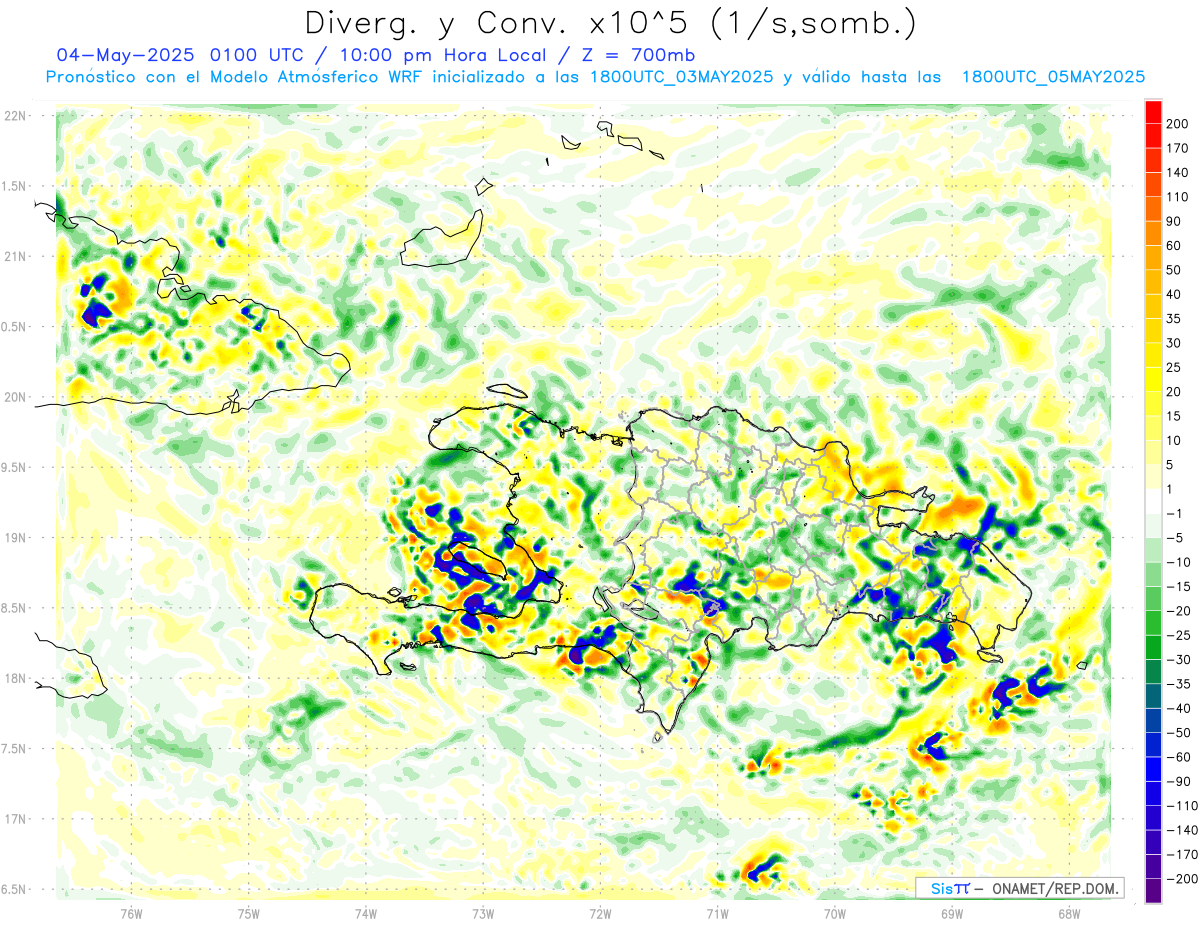
Task: Click the '69W' longitude label
Action: [x=952, y=913]
